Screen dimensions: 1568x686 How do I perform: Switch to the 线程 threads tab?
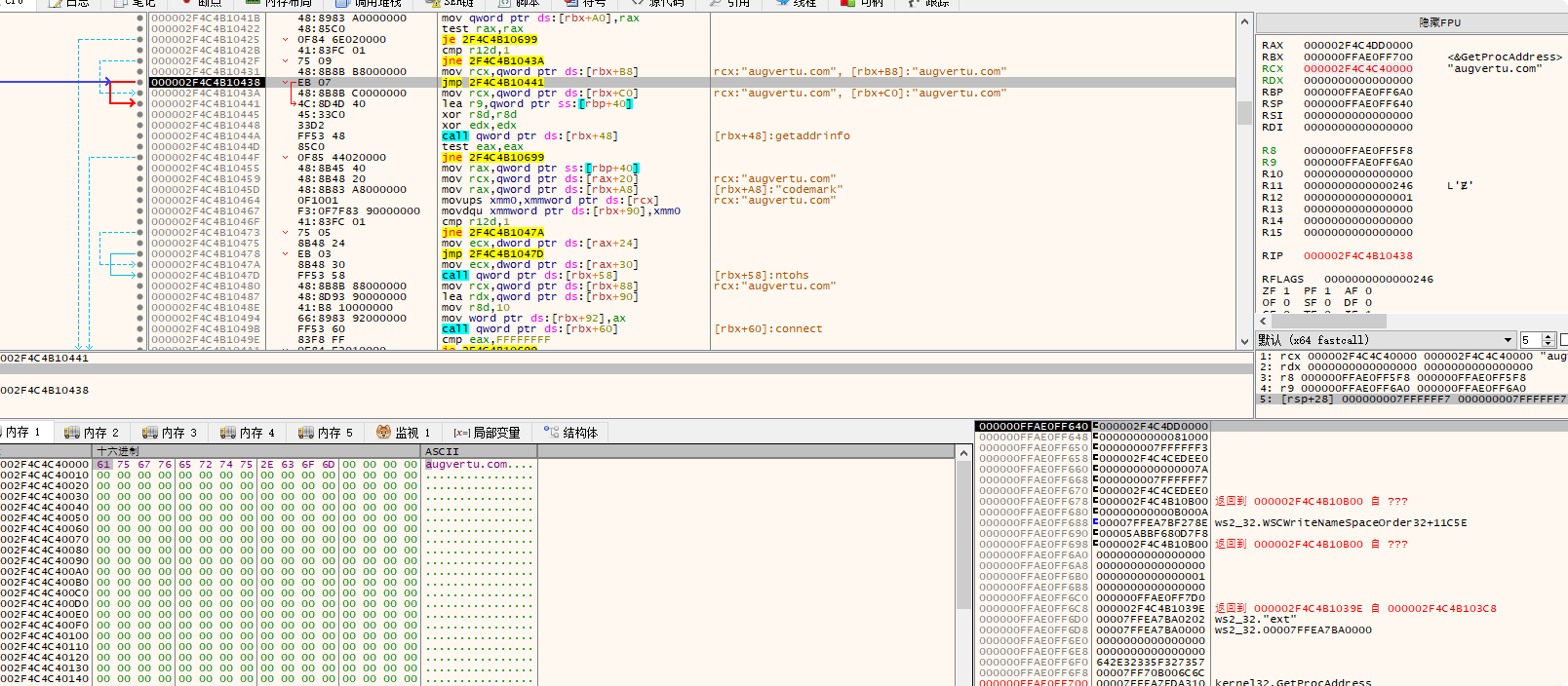pyautogui.click(x=796, y=4)
